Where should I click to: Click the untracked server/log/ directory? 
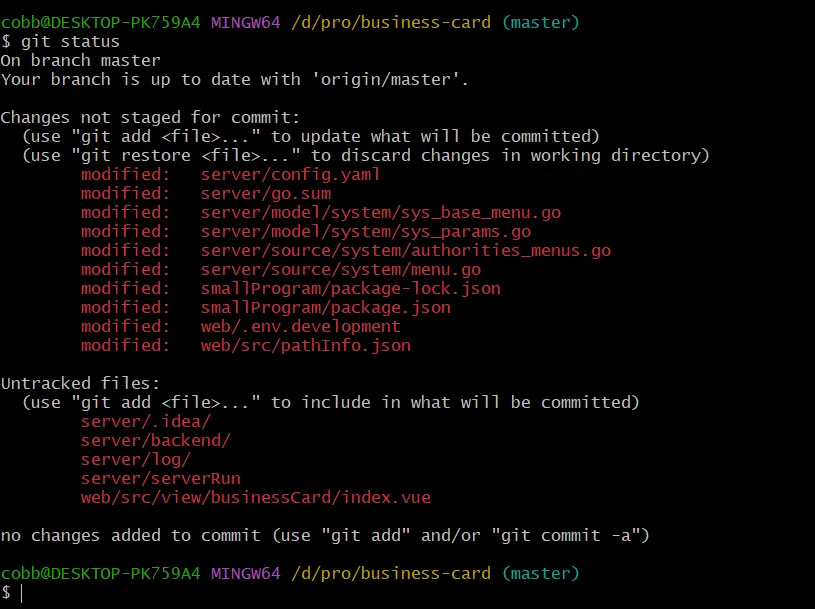point(135,459)
